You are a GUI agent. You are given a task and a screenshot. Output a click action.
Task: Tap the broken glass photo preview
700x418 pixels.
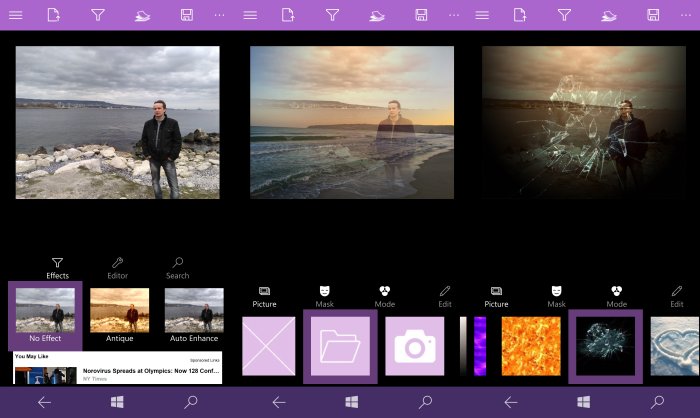tap(583, 122)
